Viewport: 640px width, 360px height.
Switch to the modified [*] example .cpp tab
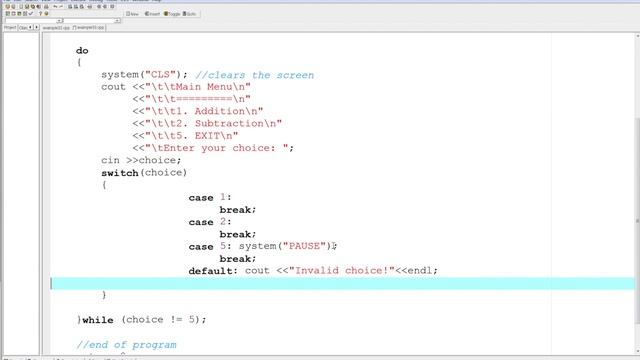89,28
